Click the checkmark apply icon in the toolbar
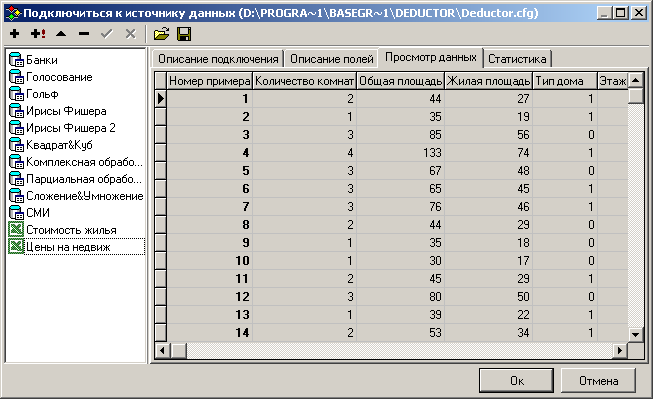653x399 pixels. [107, 34]
